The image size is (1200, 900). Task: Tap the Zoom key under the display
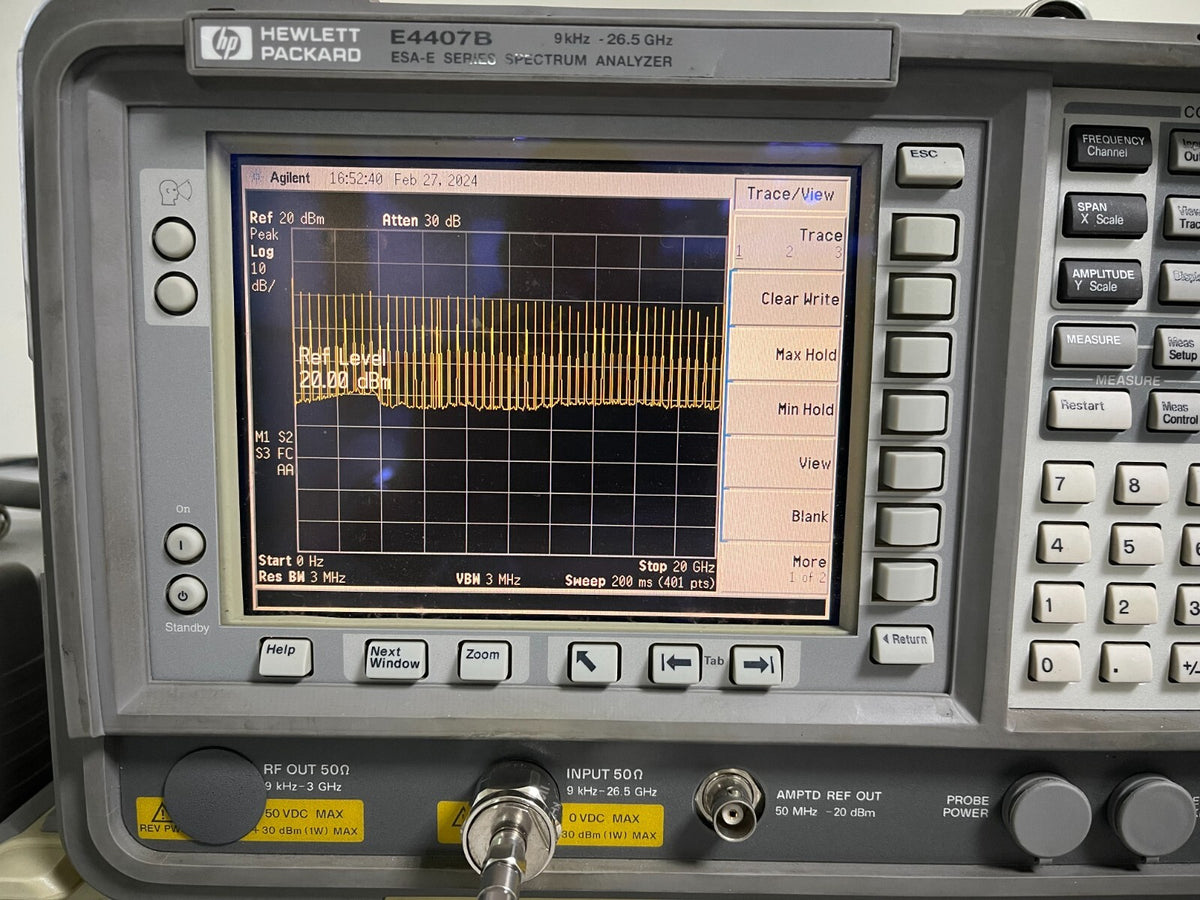coord(484,661)
